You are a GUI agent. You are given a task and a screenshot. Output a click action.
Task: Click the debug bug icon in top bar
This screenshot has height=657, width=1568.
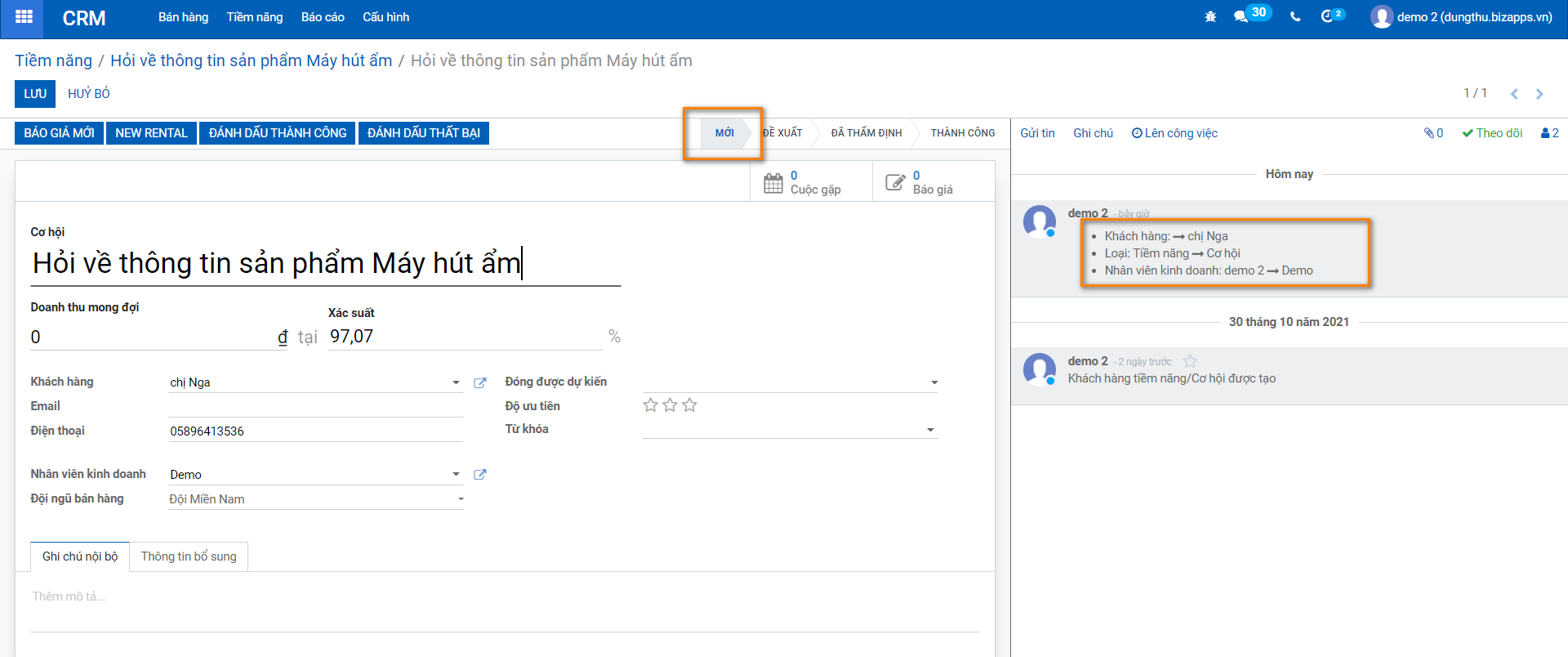pyautogui.click(x=1210, y=17)
